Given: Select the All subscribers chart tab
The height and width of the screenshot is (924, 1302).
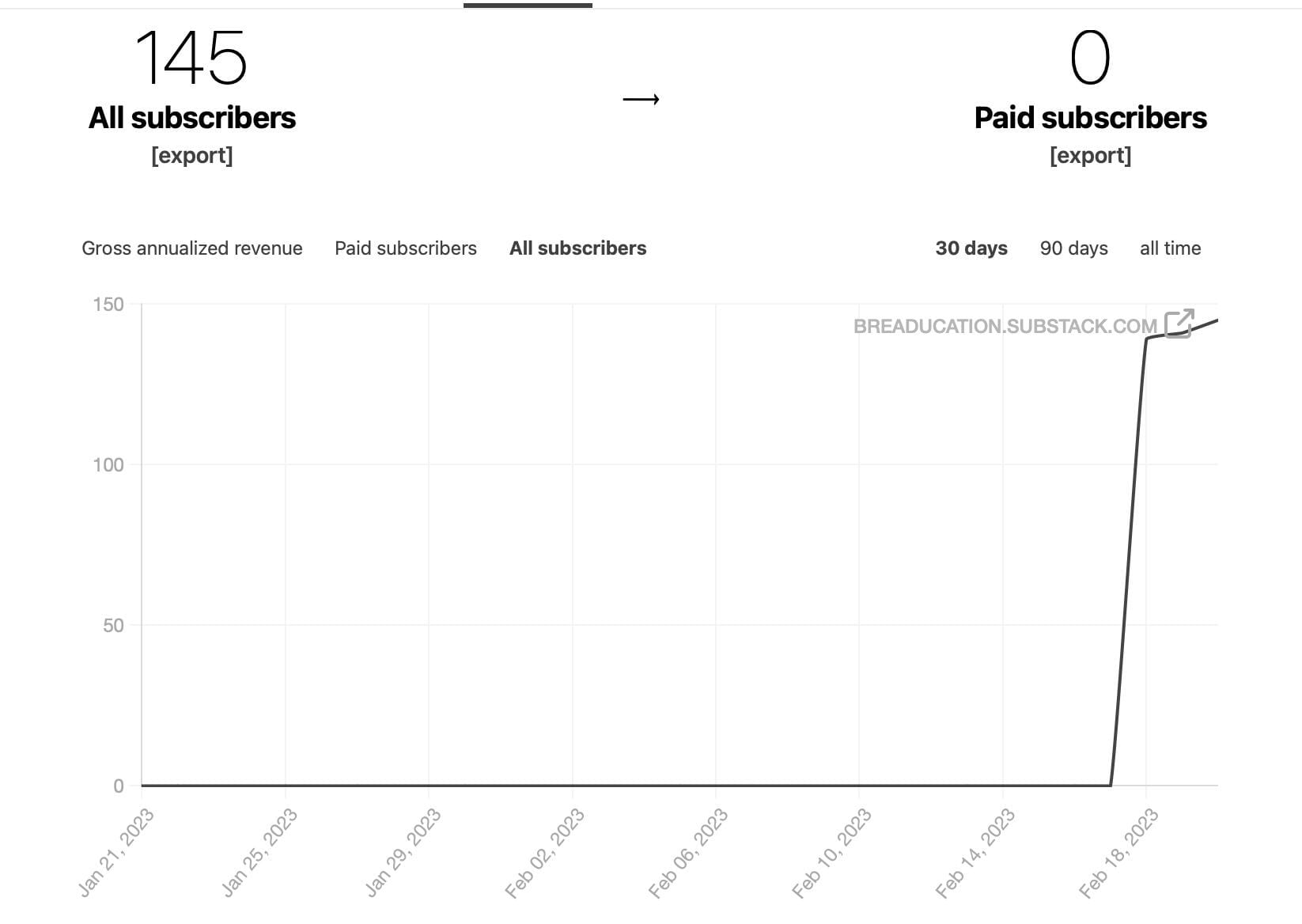Looking at the screenshot, I should pyautogui.click(x=577, y=248).
